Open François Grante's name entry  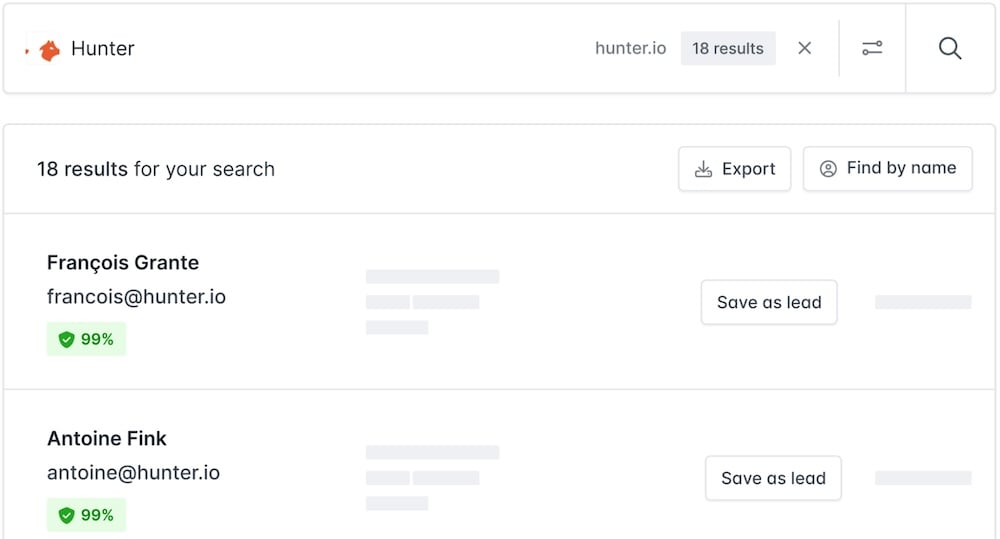pyautogui.click(x=123, y=263)
